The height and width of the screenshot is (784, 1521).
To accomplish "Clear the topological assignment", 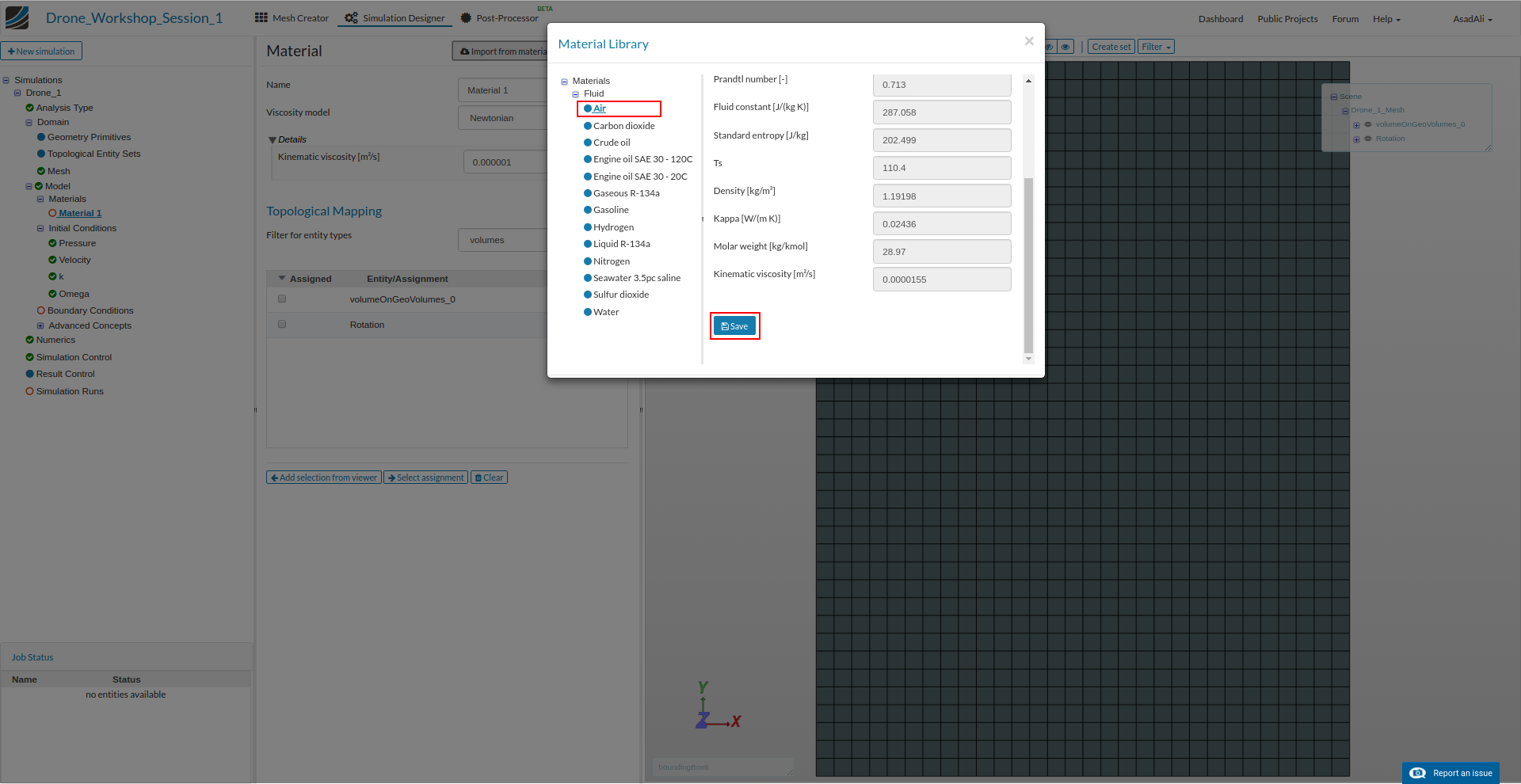I will (489, 478).
